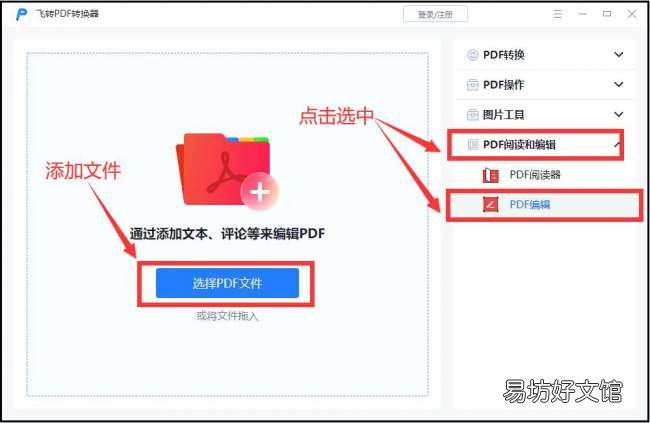Expand the PDF操作 chevron
The width and height of the screenshot is (650, 423).
click(618, 85)
